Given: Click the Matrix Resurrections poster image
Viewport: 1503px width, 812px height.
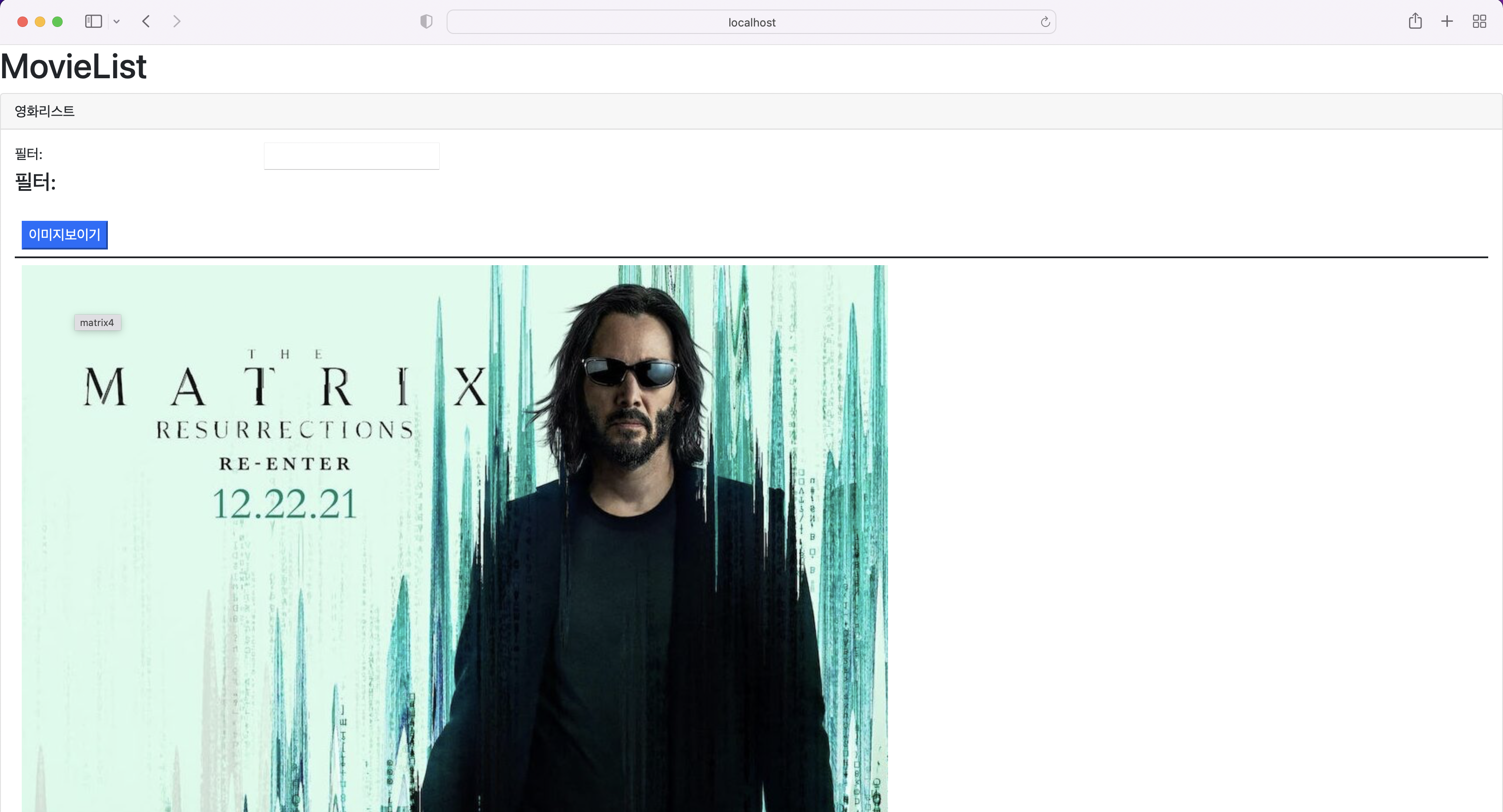Looking at the screenshot, I should coord(454,538).
